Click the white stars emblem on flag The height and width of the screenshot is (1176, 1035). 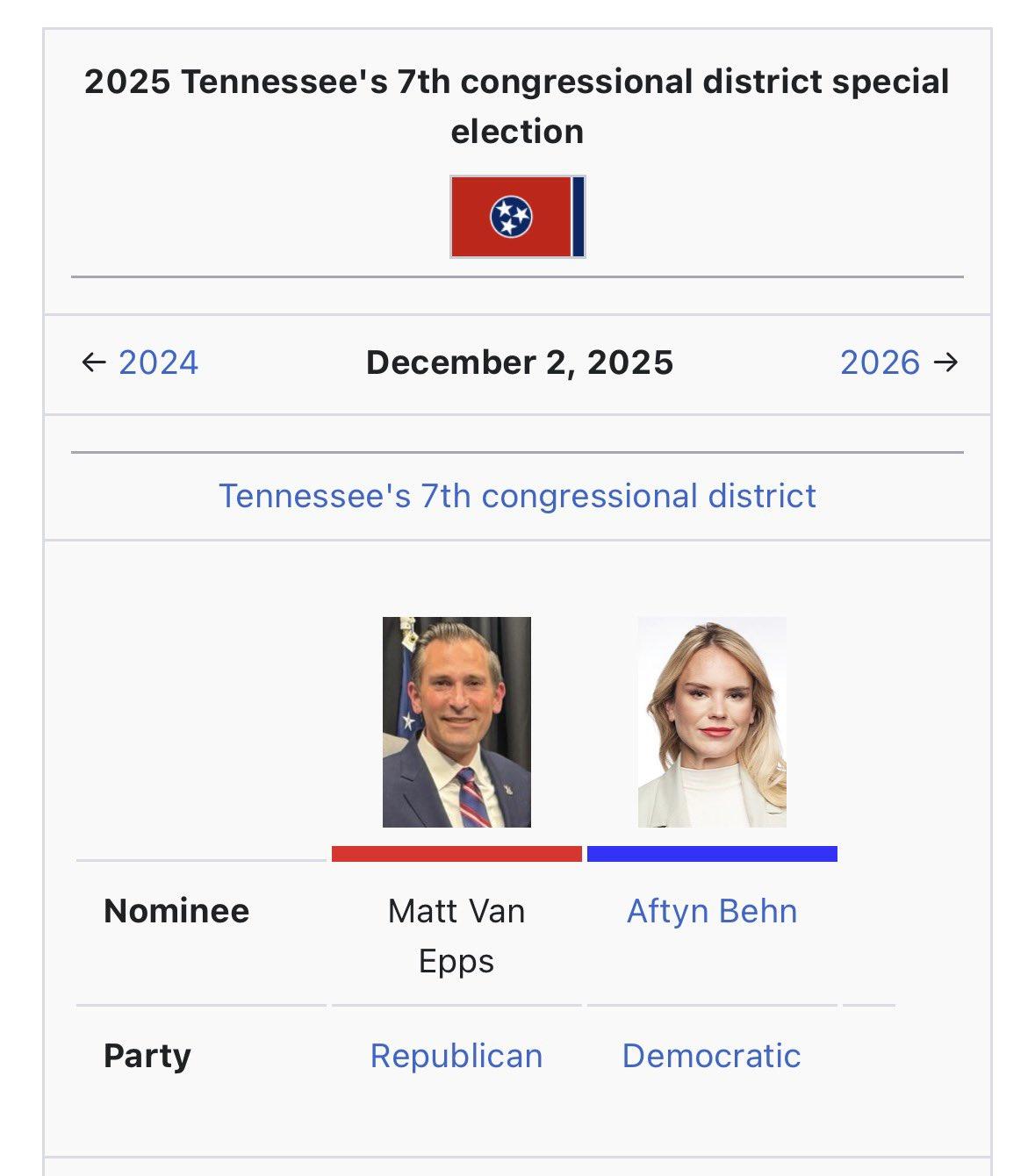(x=511, y=216)
